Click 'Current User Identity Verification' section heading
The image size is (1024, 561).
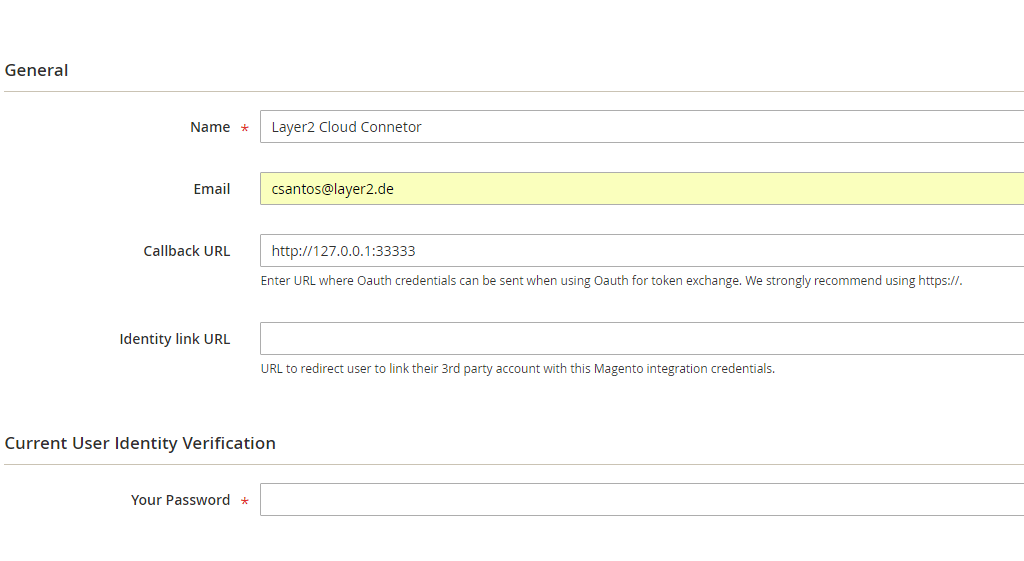point(140,443)
